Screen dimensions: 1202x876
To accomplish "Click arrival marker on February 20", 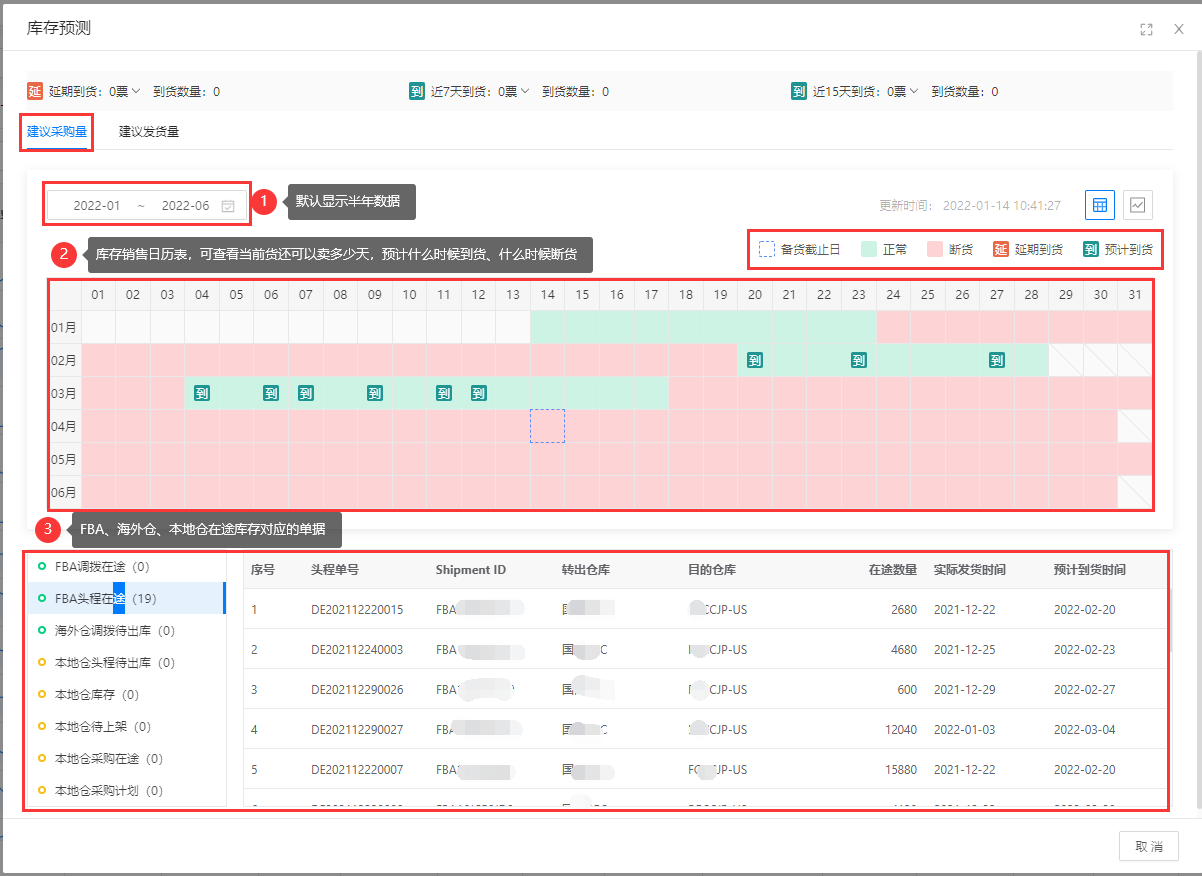I will 755,360.
